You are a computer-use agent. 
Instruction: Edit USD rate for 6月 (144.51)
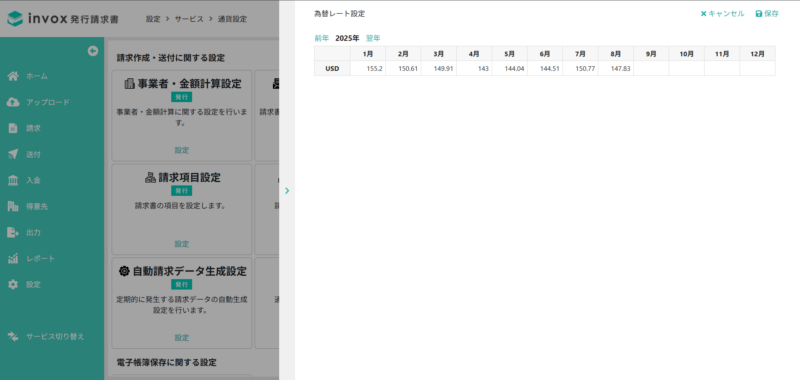pyautogui.click(x=545, y=68)
